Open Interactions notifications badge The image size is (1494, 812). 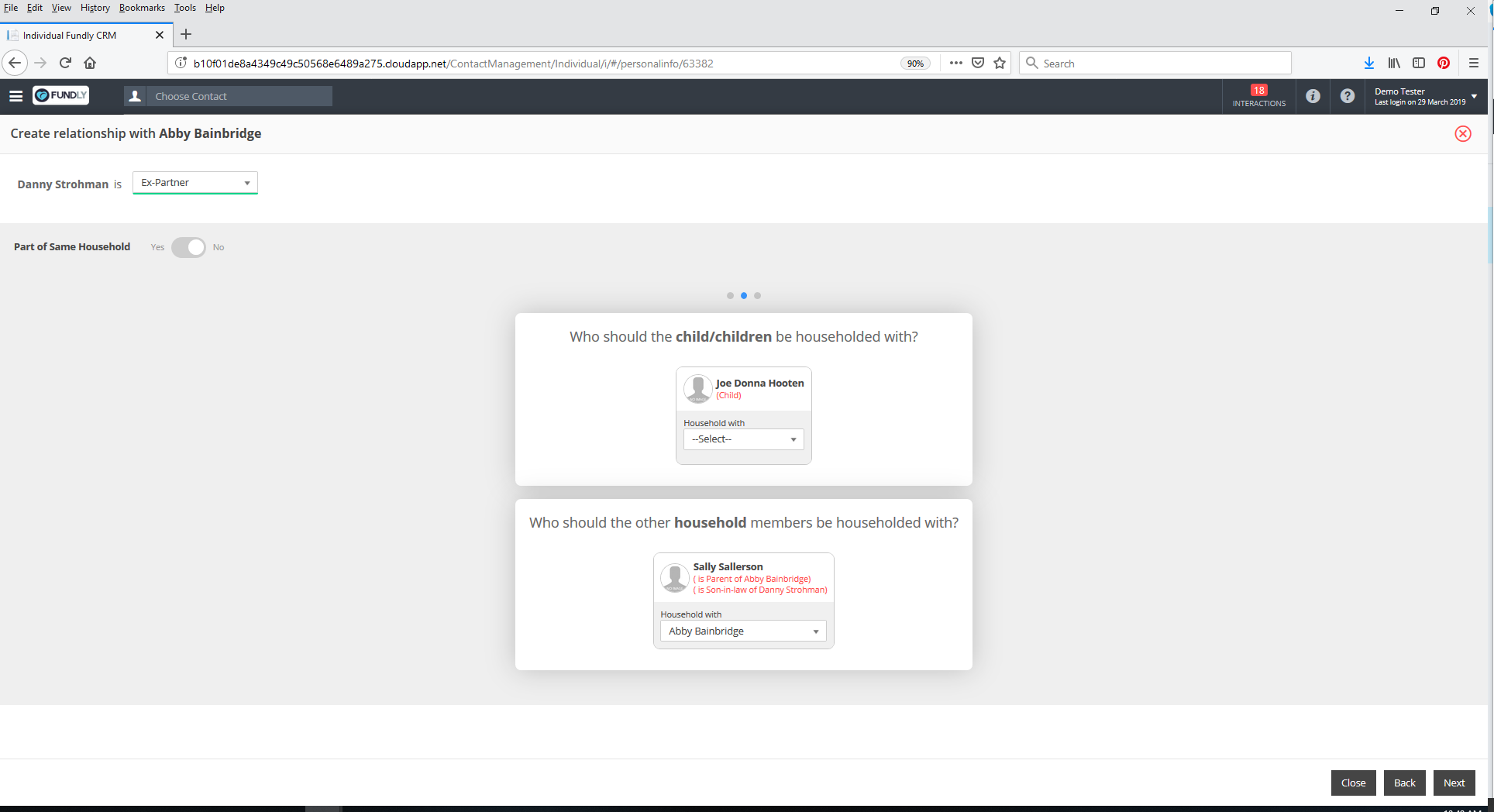[x=1258, y=96]
